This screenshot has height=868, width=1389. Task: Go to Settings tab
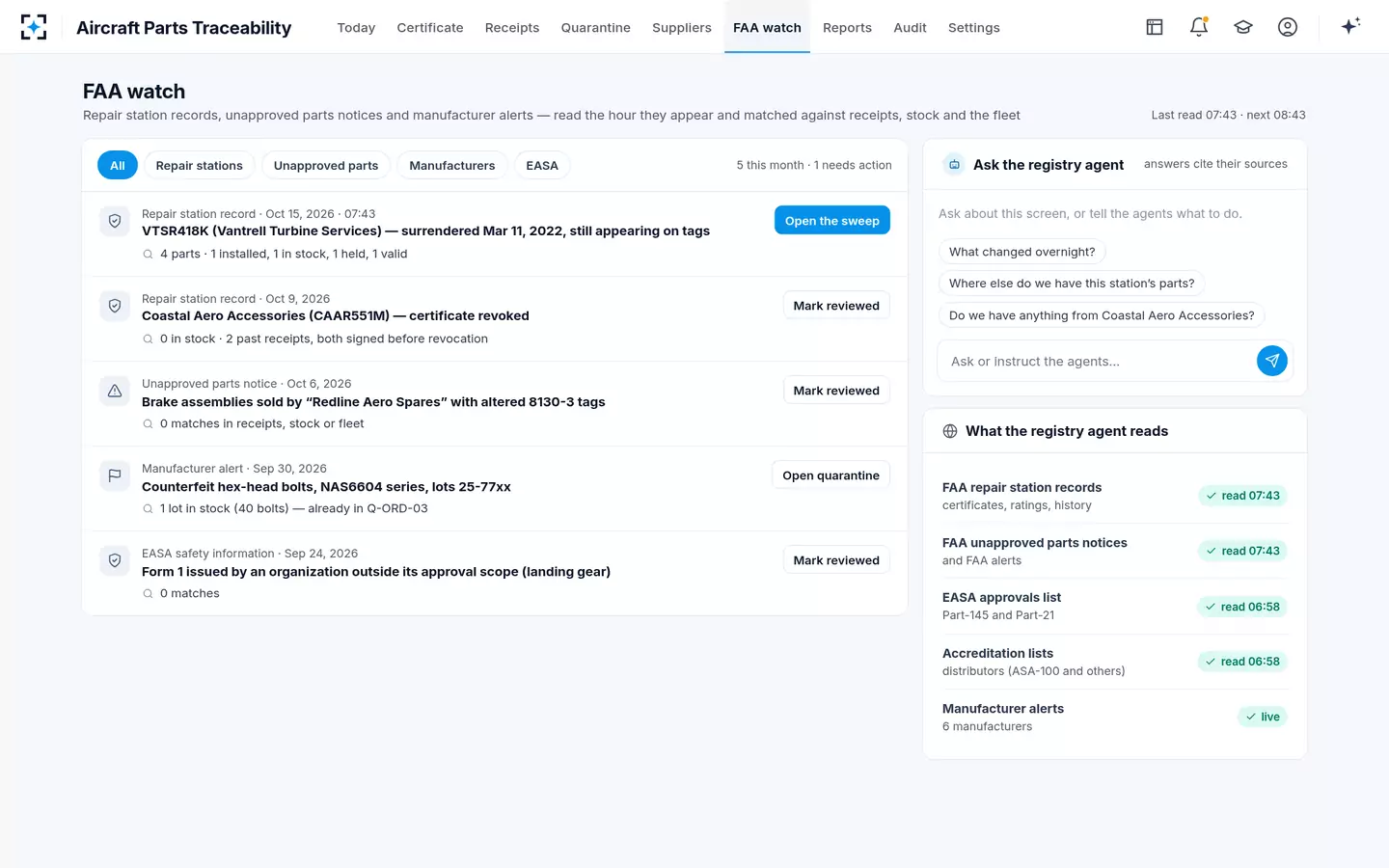pos(974,28)
